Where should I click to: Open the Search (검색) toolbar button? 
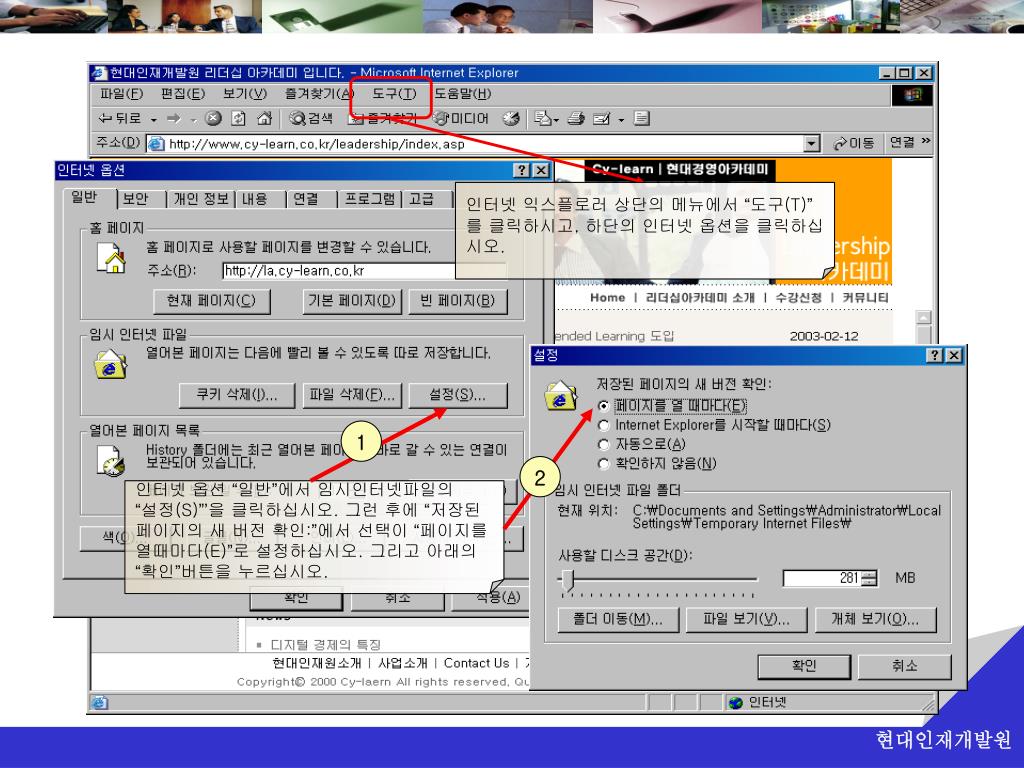click(x=312, y=118)
